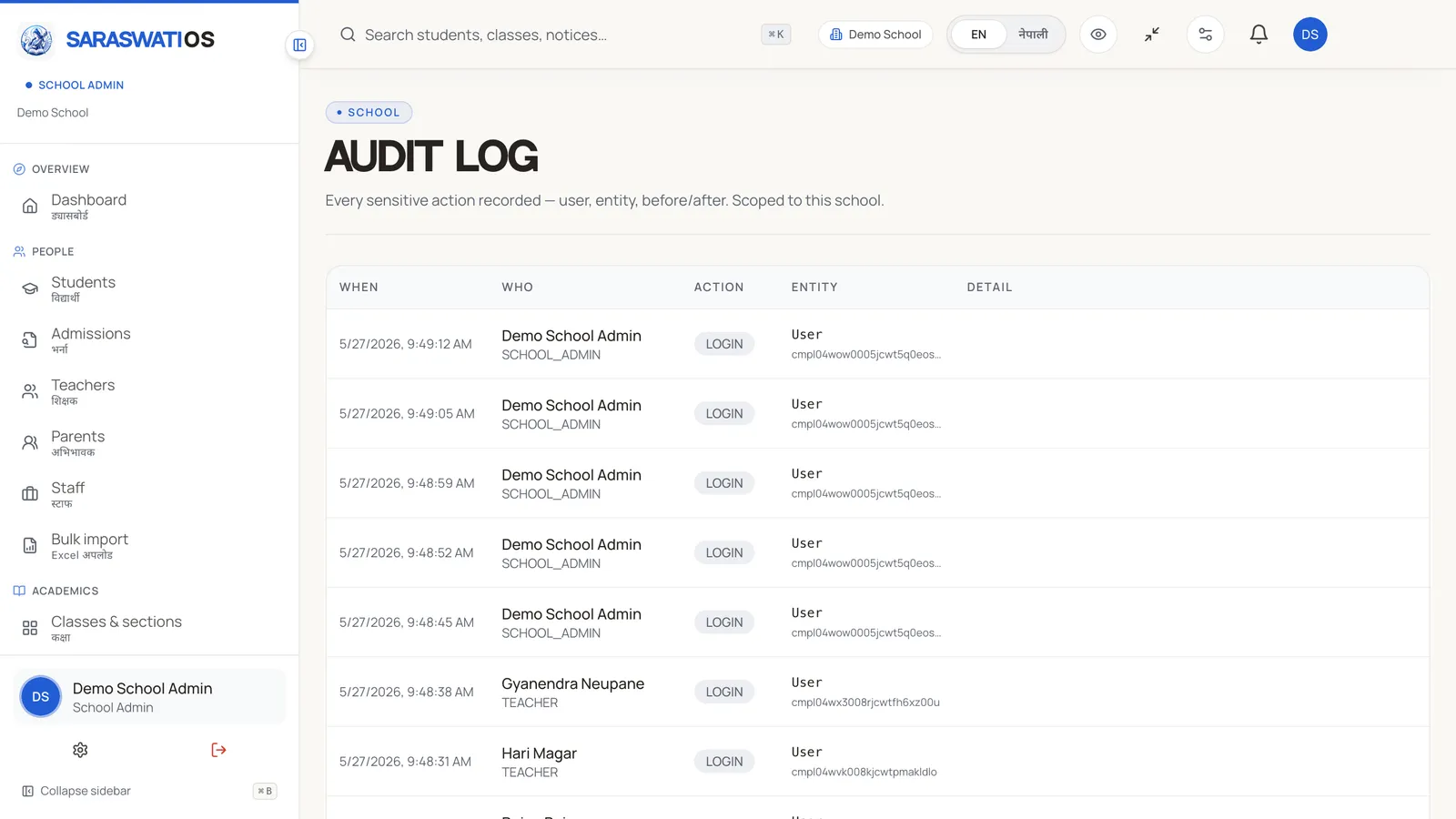Click the search magnifier icon
The width and height of the screenshot is (1456, 819).
348,35
